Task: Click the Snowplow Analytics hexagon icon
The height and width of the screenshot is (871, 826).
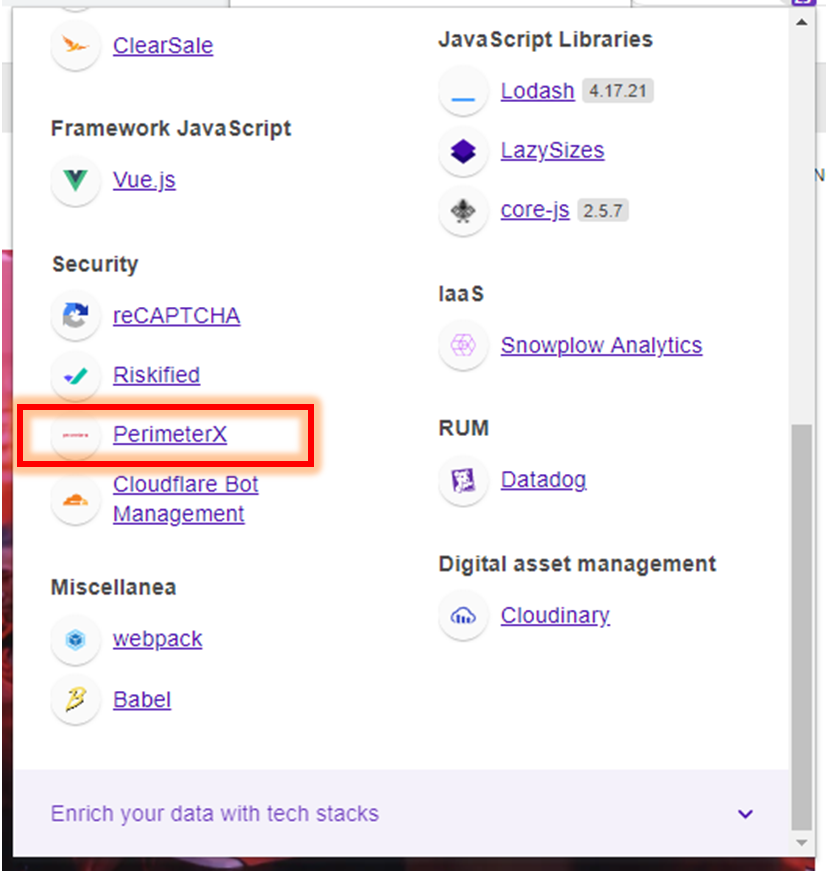Action: point(463,346)
